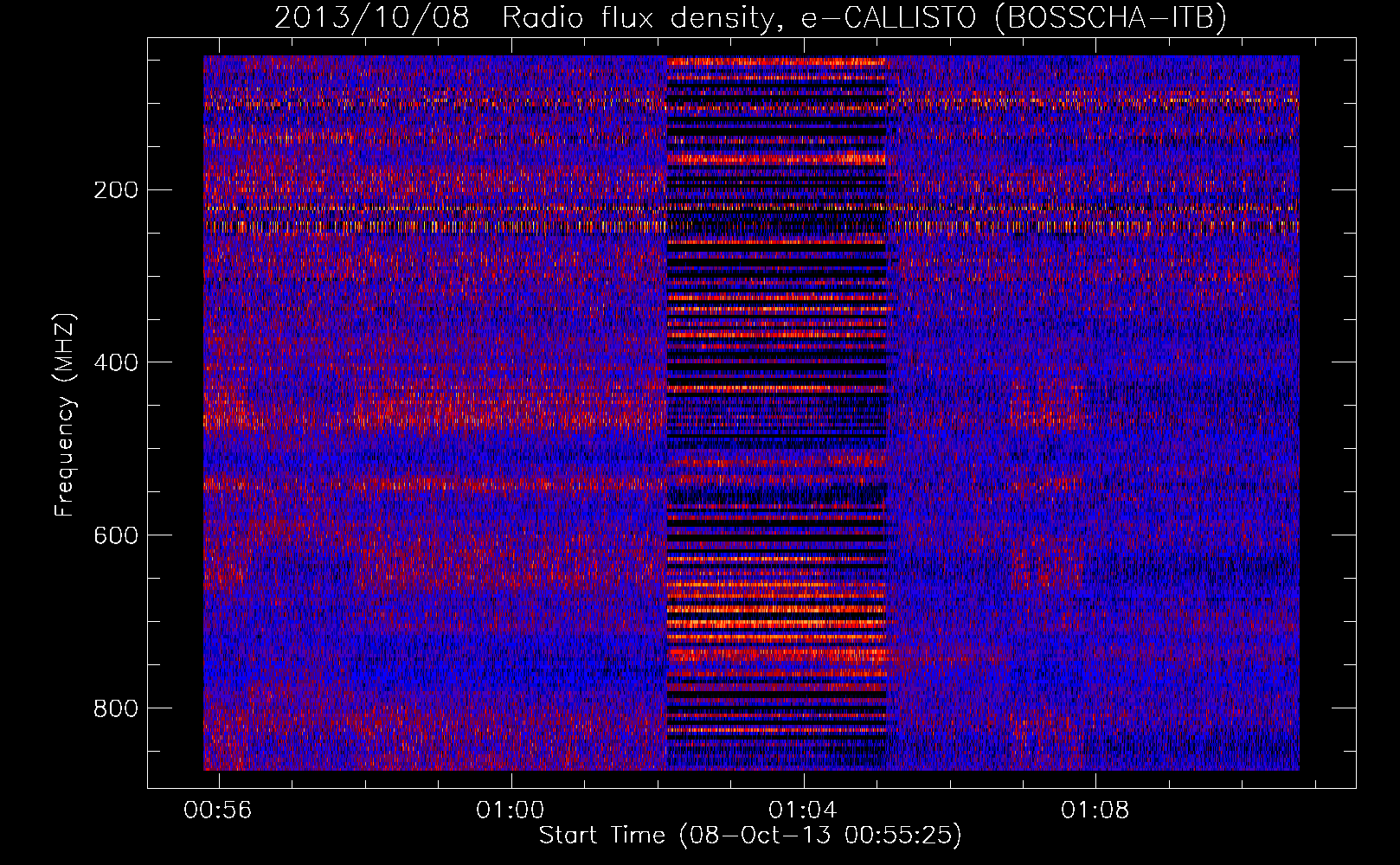The width and height of the screenshot is (1400, 865).
Task: Click the 00:56 time axis label
Action: tap(218, 811)
